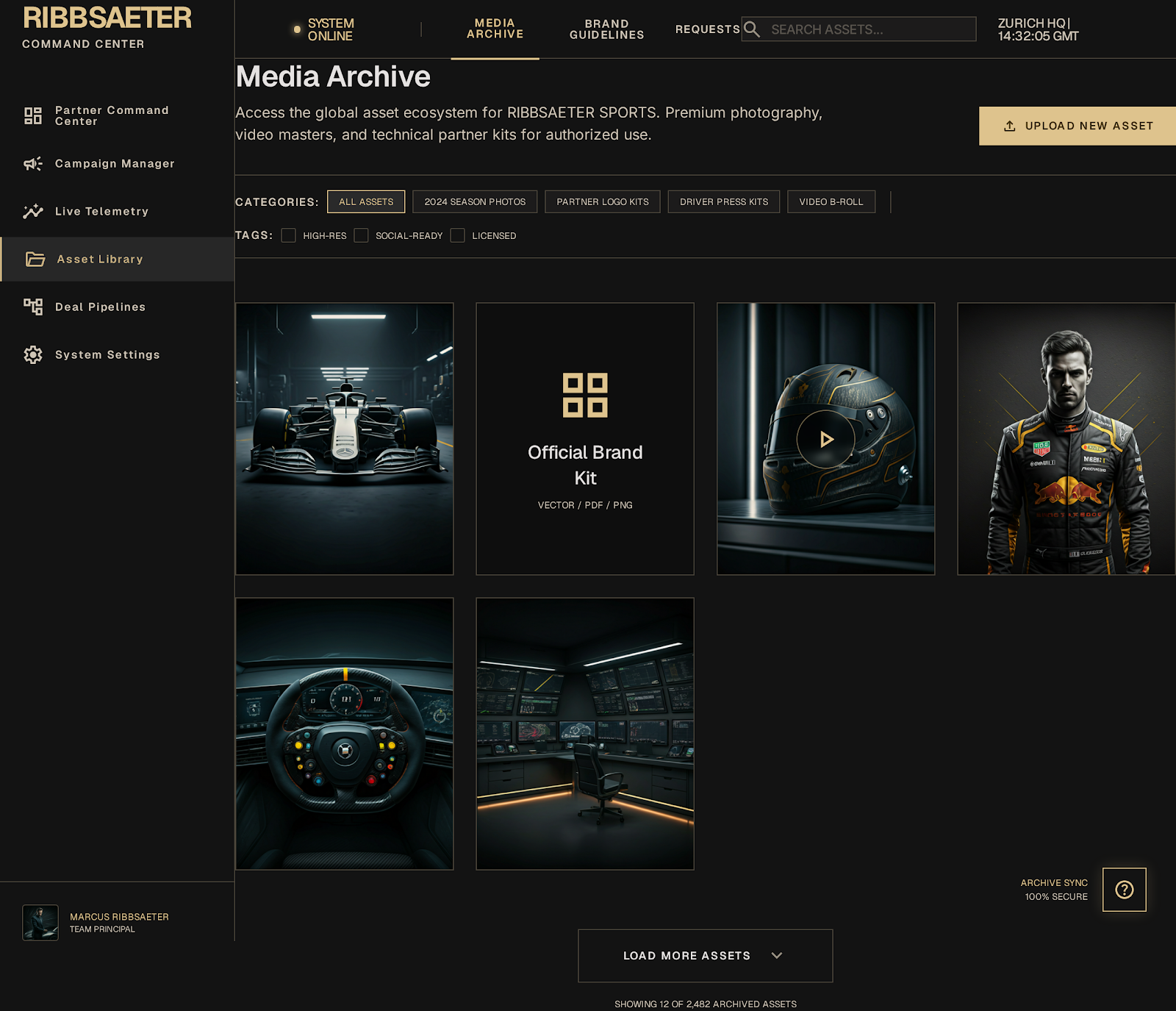The width and height of the screenshot is (1176, 1011).
Task: Open the F1 car garage photo
Action: click(x=345, y=439)
